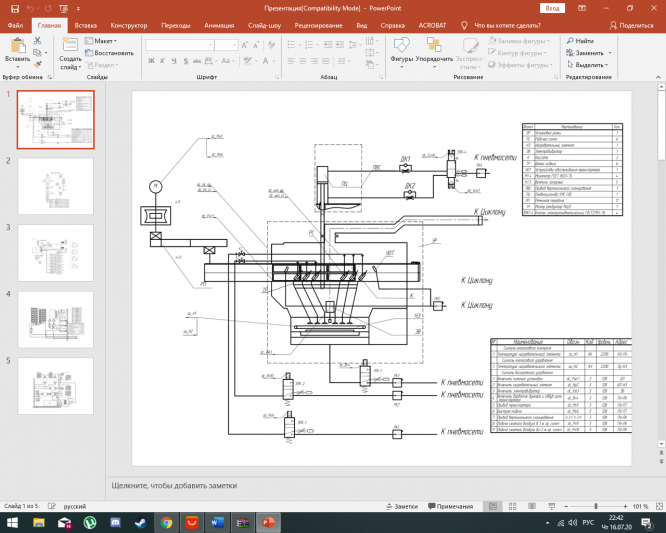Open Discord from the taskbar
This screenshot has height=533, width=666.
point(115,522)
